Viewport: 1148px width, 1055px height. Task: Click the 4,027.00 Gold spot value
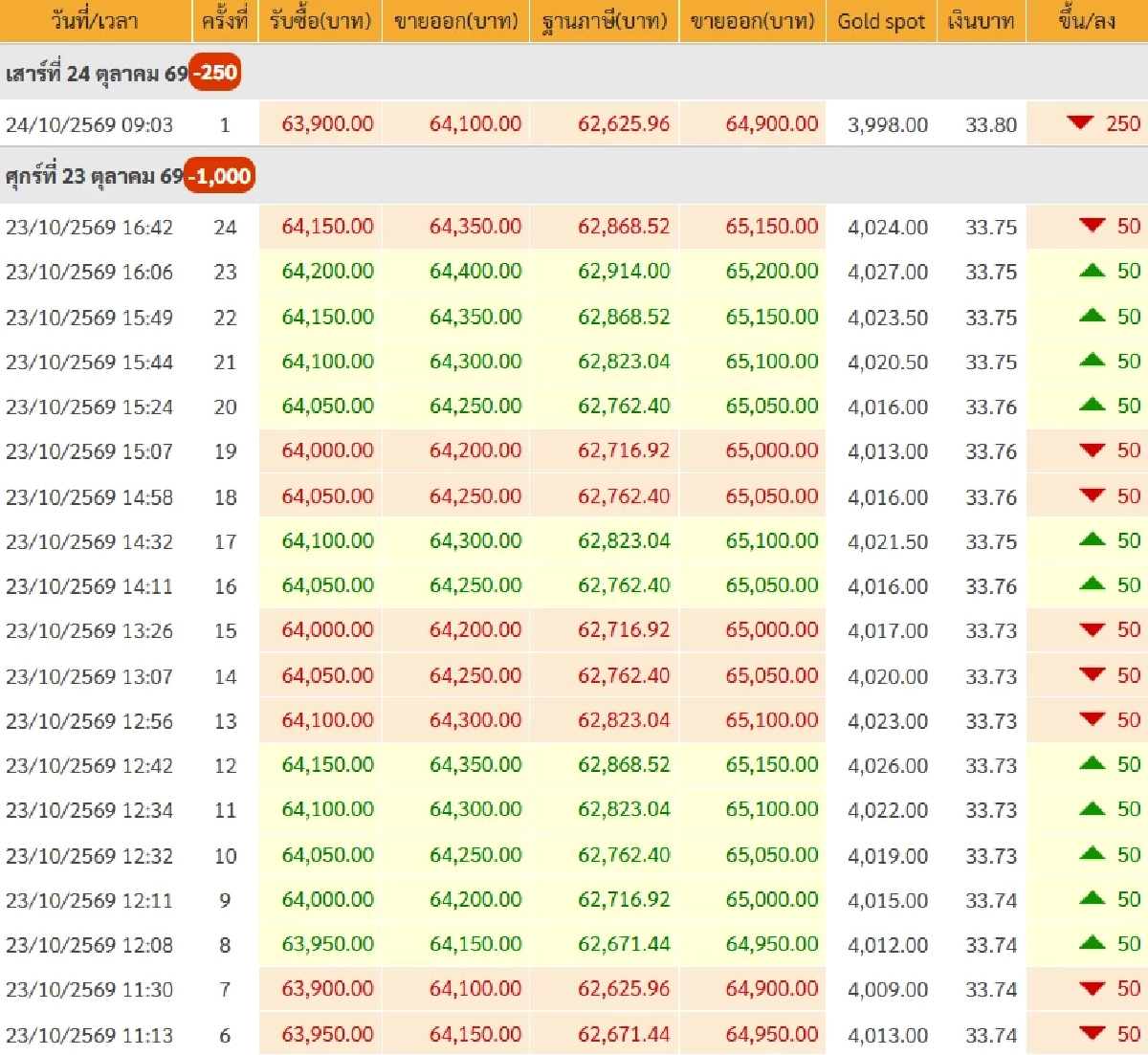[888, 272]
